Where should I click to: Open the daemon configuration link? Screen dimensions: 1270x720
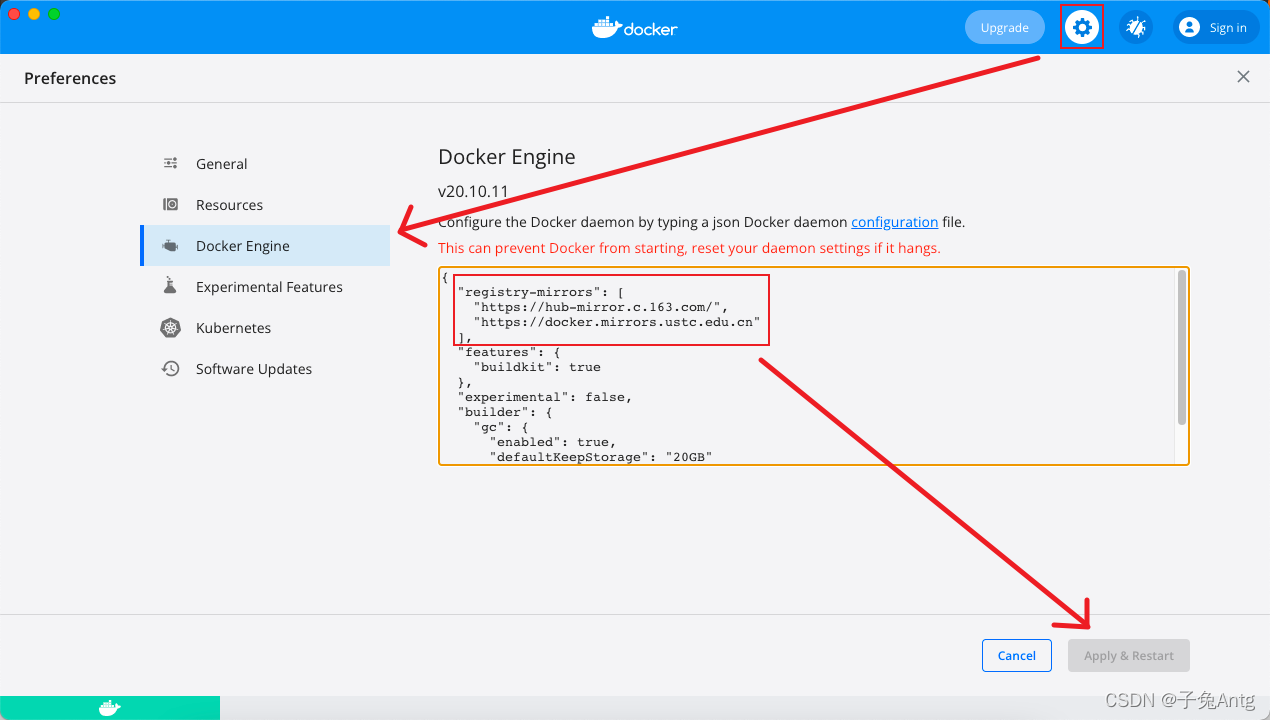[894, 222]
